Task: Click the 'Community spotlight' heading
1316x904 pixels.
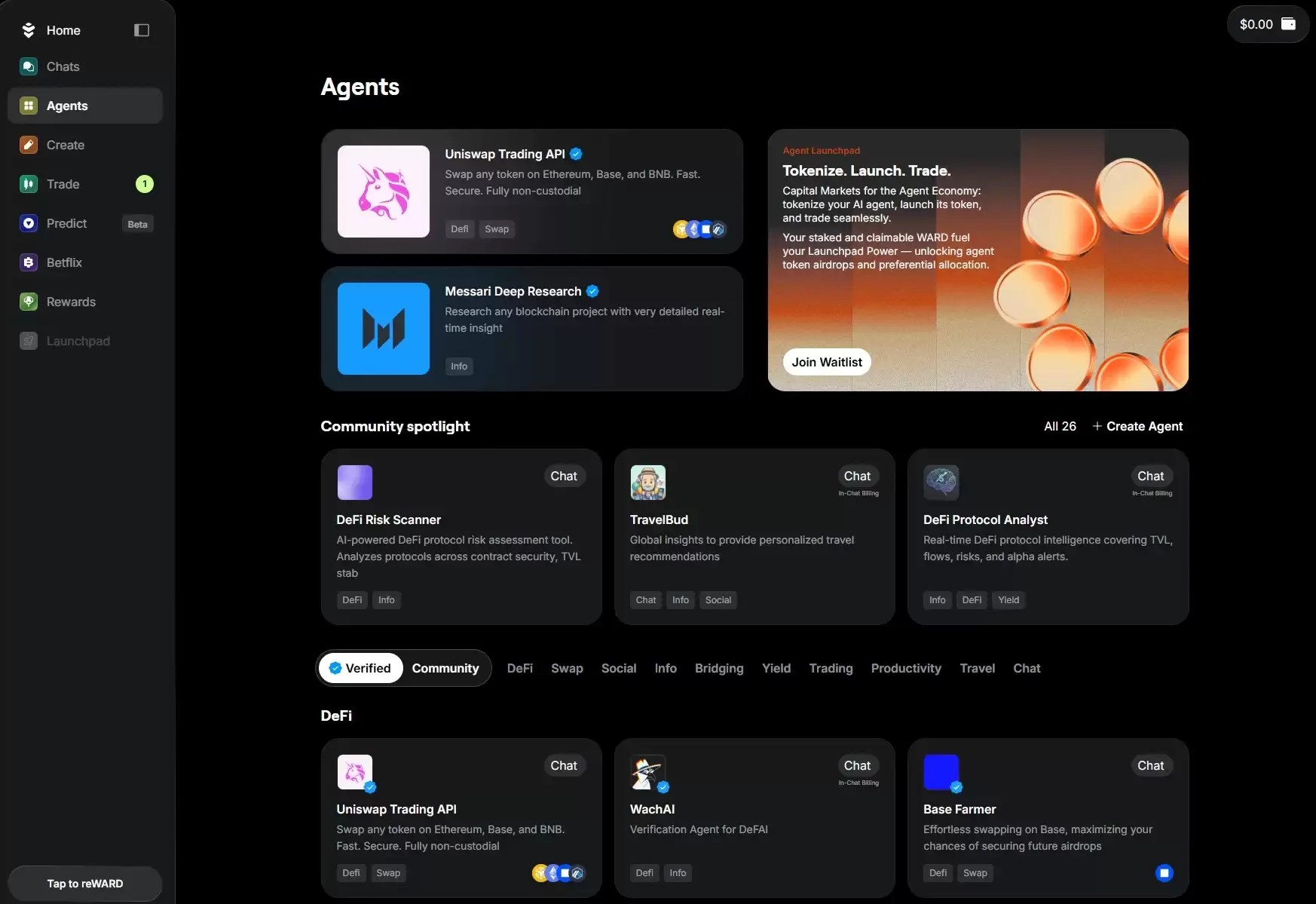Action: pos(395,426)
